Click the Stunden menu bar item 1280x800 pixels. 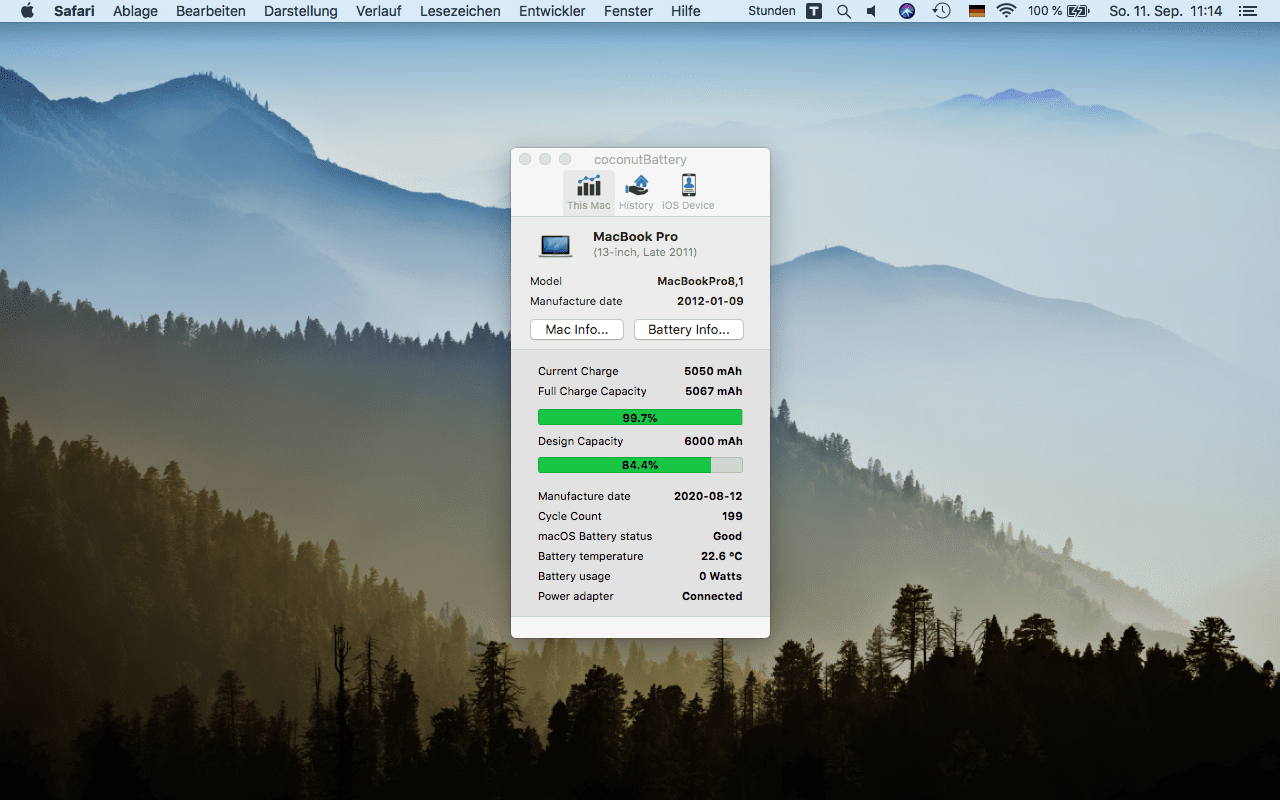(772, 11)
